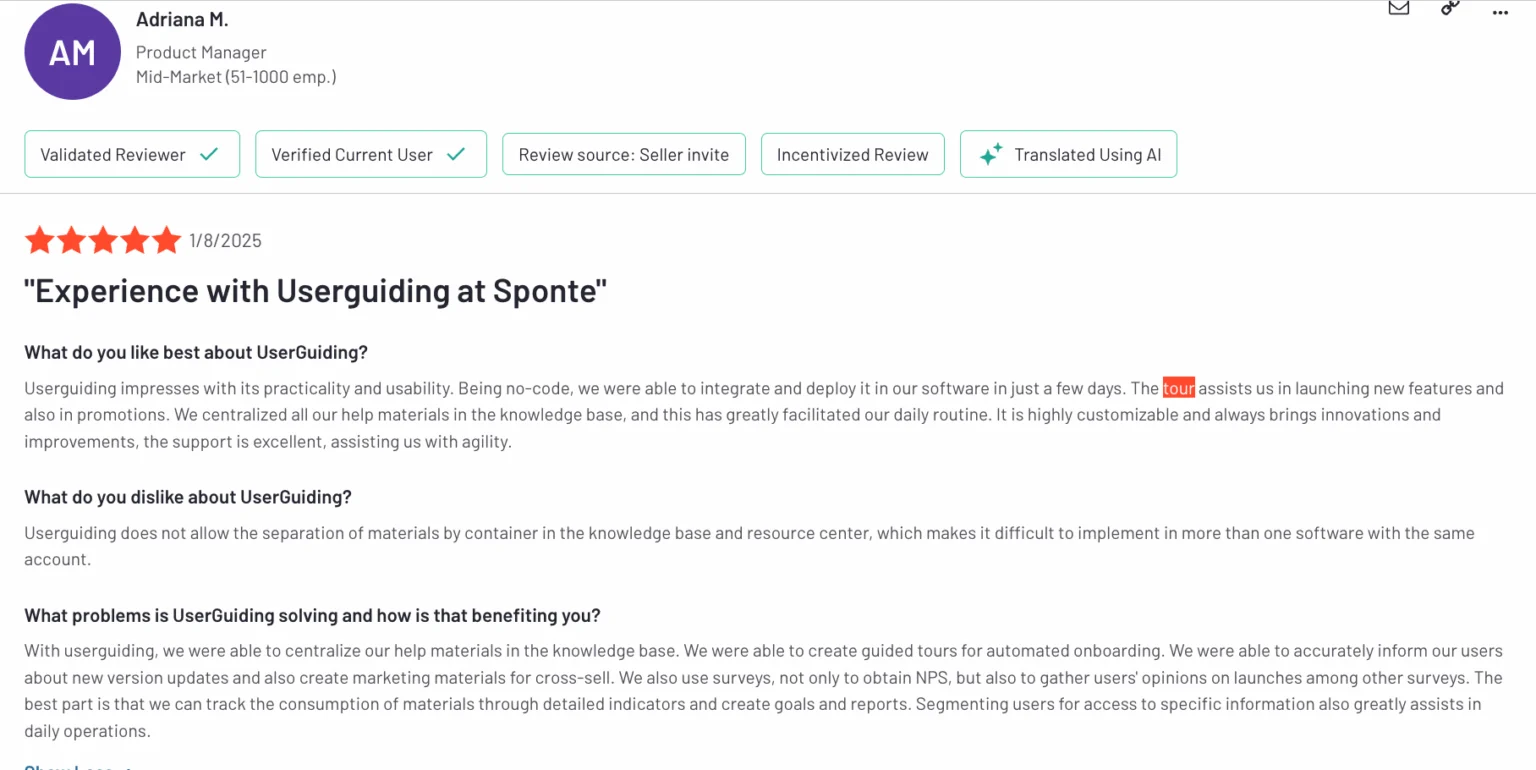Image resolution: width=1536 pixels, height=770 pixels.
Task: Click the Incentivized Review badge
Action: (x=853, y=154)
